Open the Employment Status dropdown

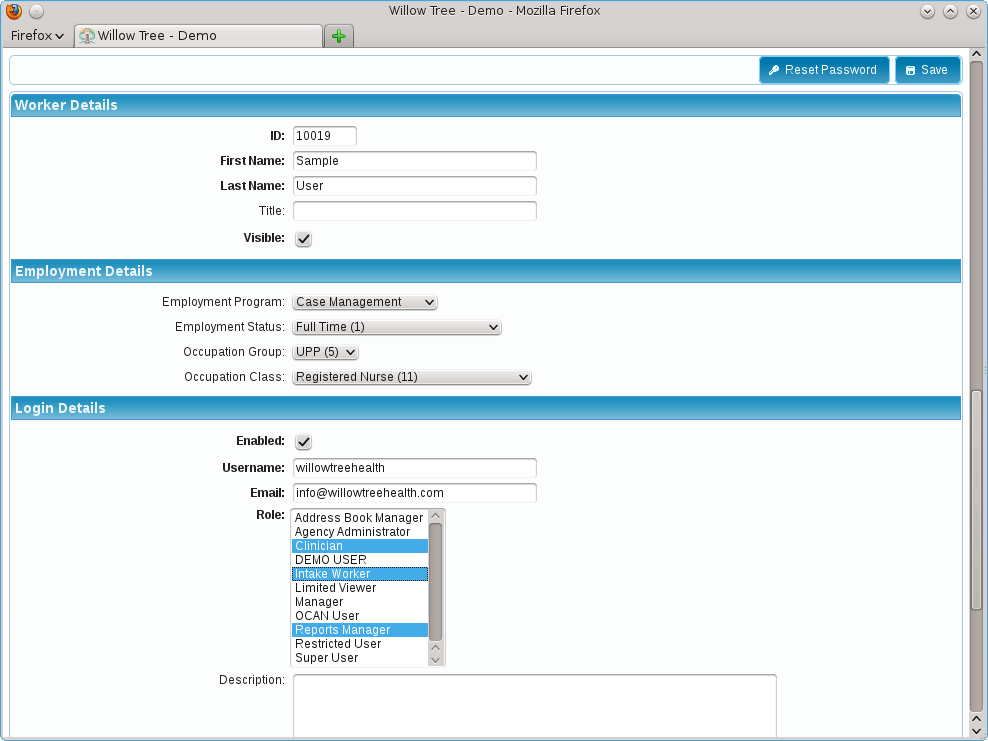[x=397, y=327]
